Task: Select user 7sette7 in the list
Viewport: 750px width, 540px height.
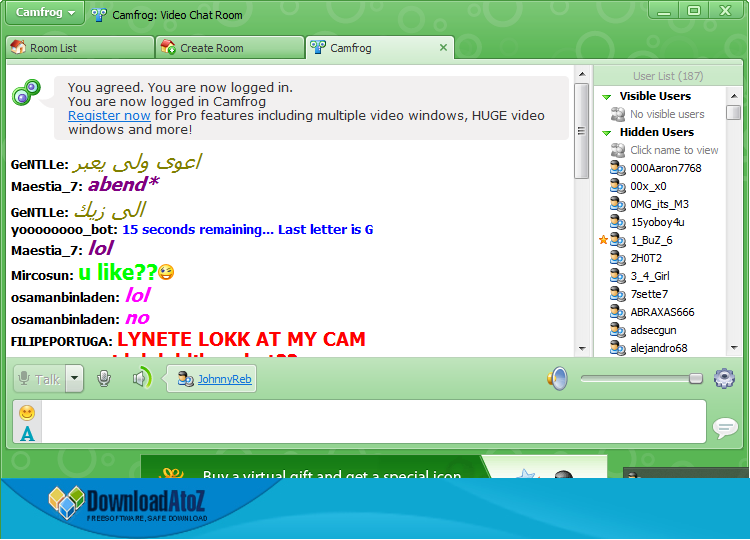Action: 649,294
